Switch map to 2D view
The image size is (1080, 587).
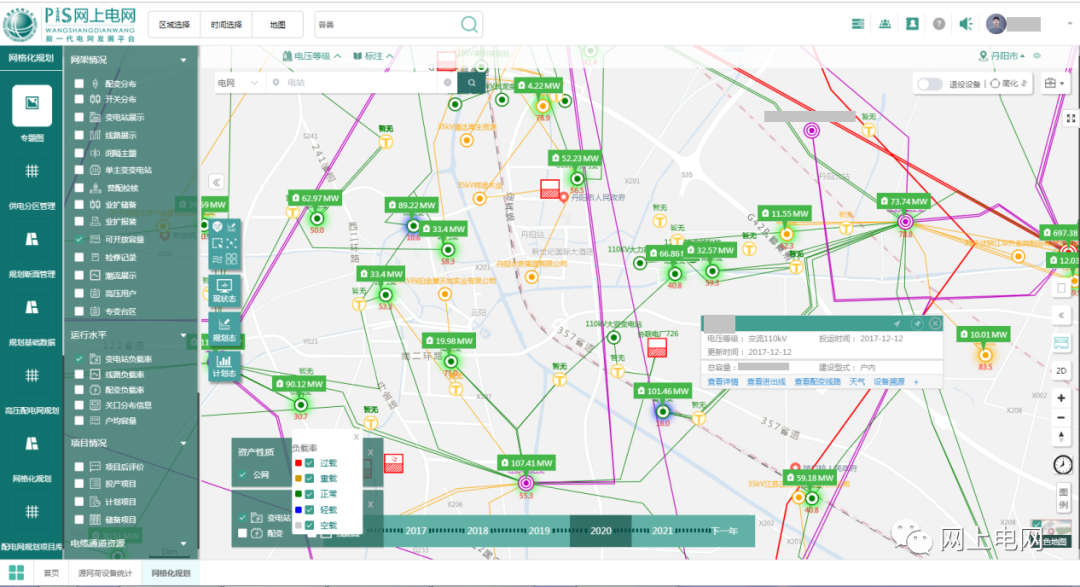1061,371
